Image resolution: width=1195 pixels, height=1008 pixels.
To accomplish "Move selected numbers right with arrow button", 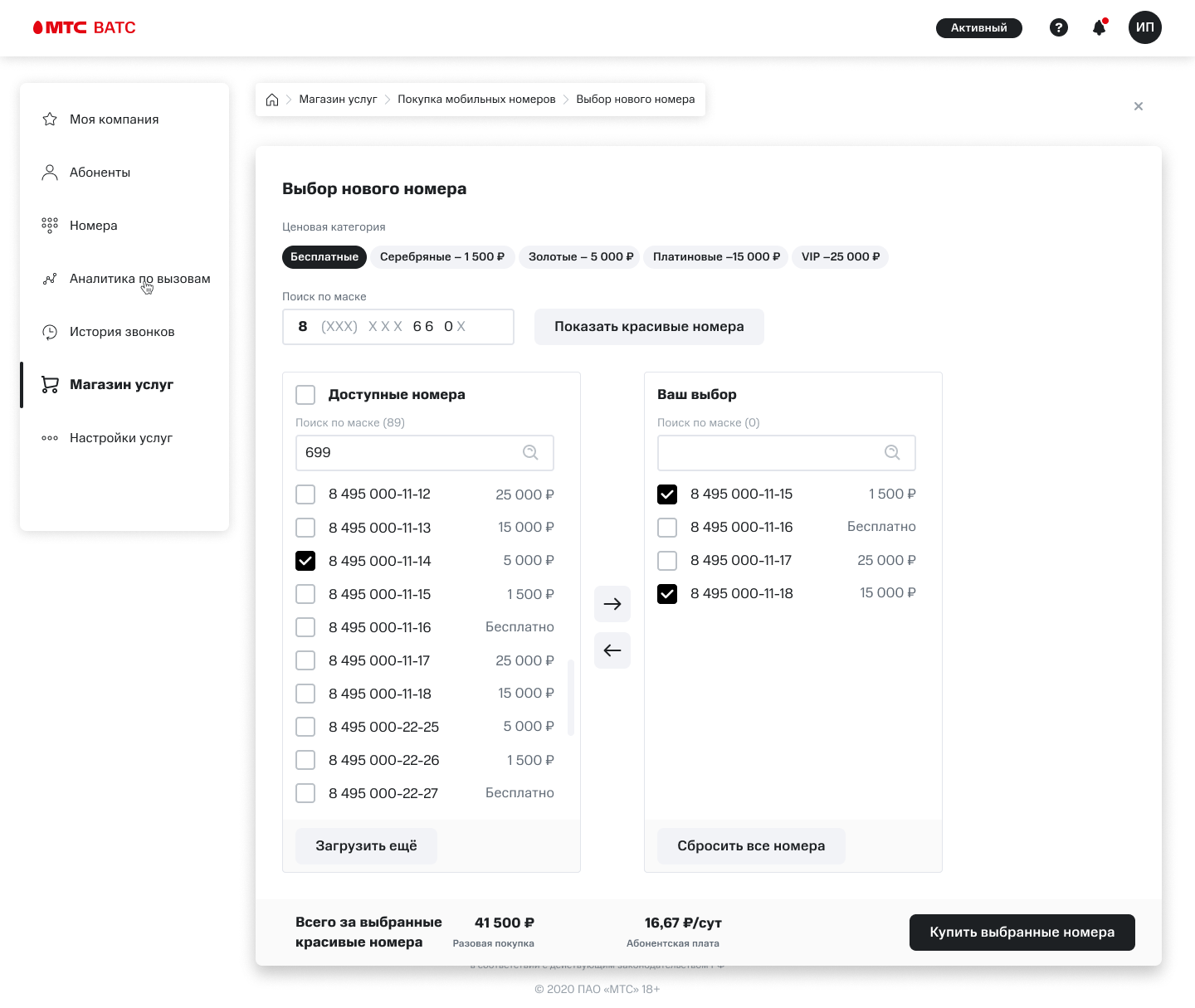I will (612, 604).
